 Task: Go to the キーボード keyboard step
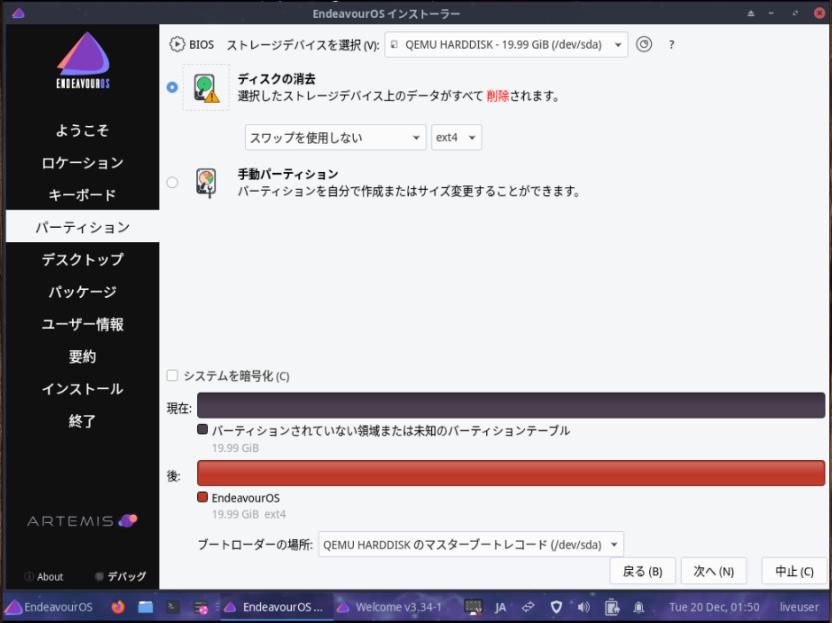pos(82,195)
